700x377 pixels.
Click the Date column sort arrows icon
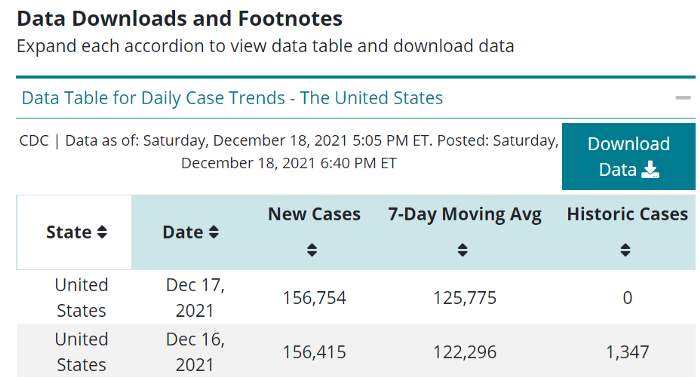click(x=214, y=232)
